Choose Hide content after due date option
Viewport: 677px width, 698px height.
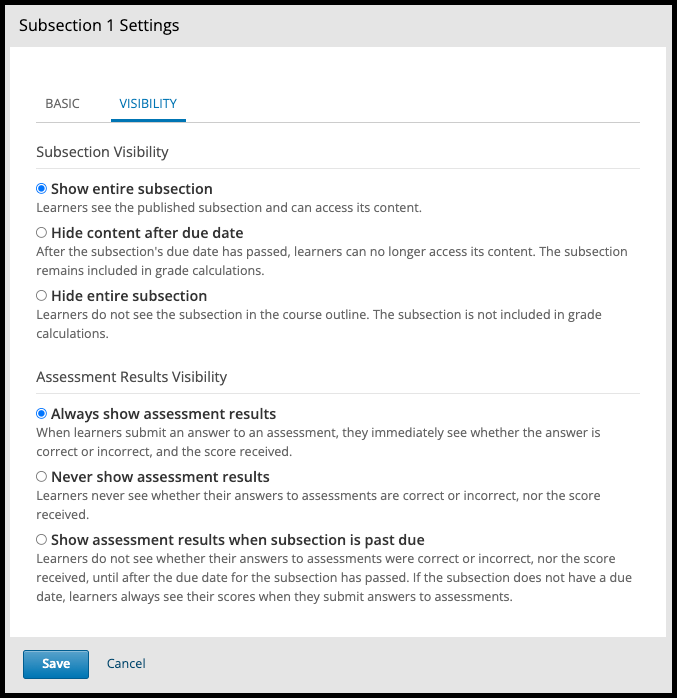tap(42, 233)
